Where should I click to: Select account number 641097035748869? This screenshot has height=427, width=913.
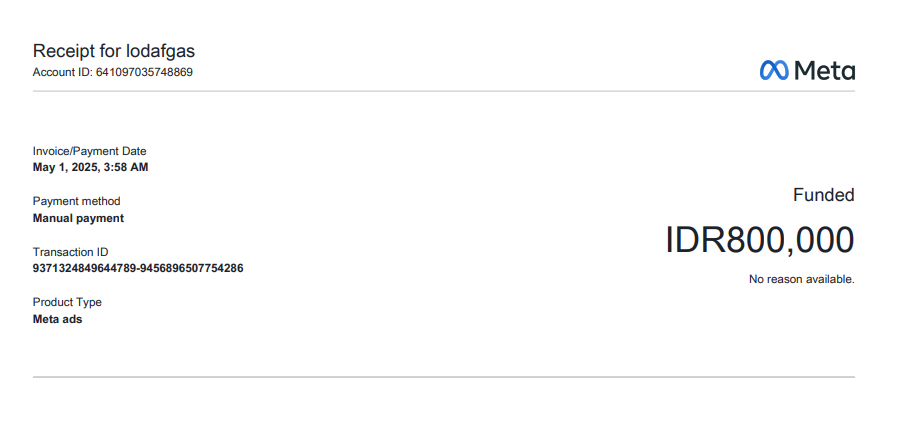click(144, 73)
